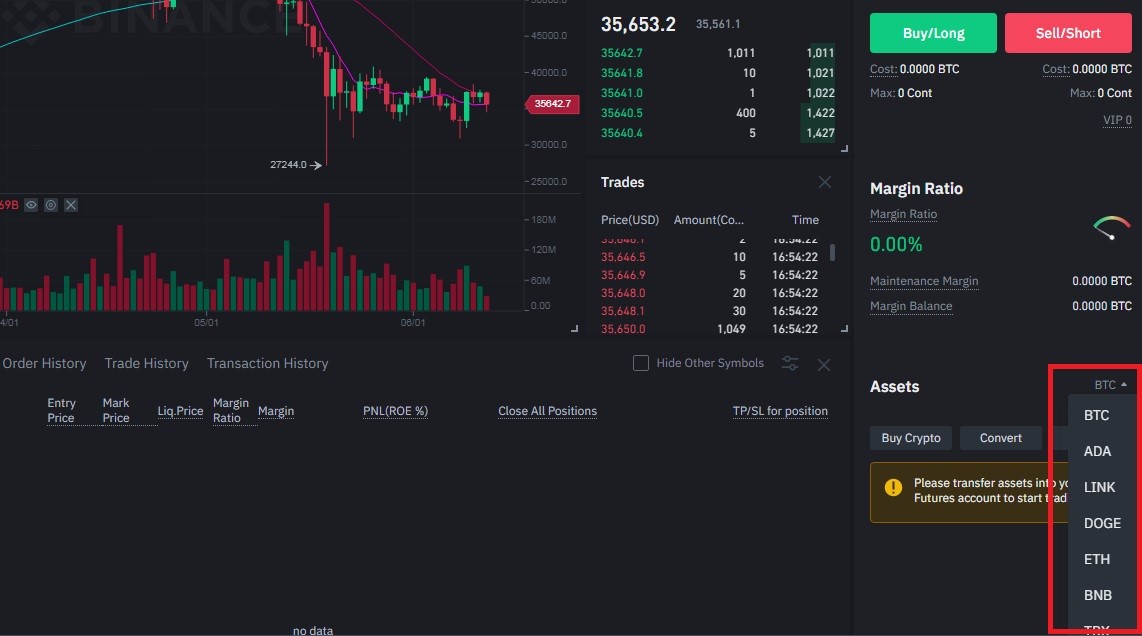Viewport: 1142px width, 636px height.
Task: Check the Hide Other Symbols checkbox
Action: click(x=641, y=363)
